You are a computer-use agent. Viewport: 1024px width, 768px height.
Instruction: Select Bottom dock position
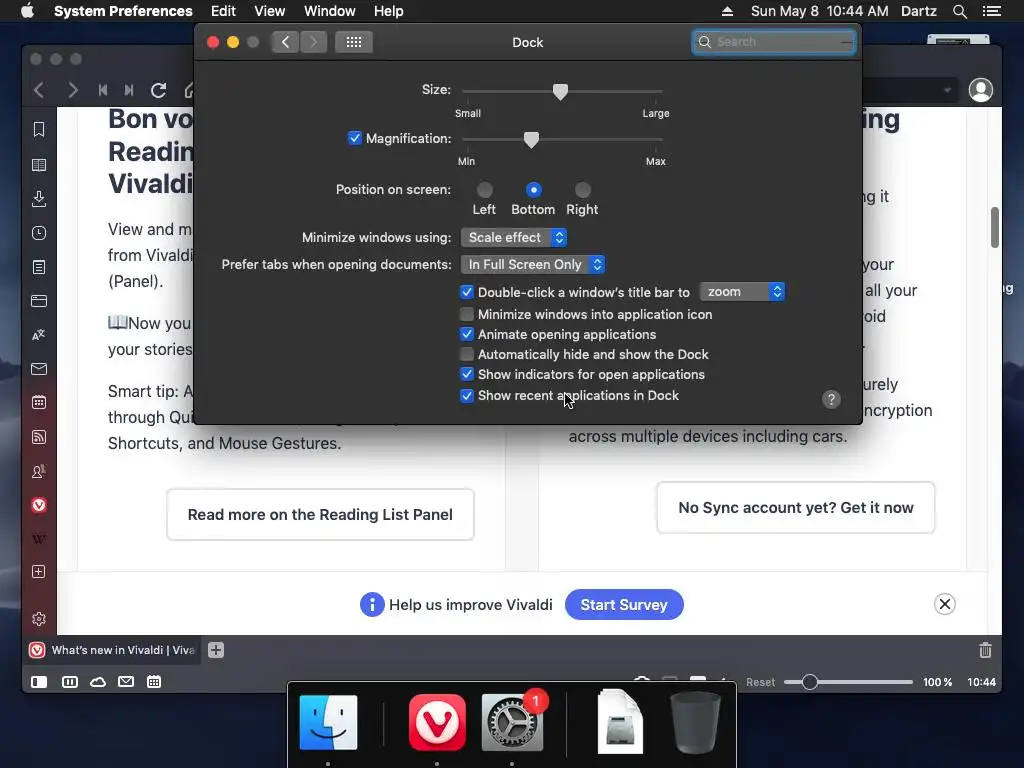click(534, 190)
